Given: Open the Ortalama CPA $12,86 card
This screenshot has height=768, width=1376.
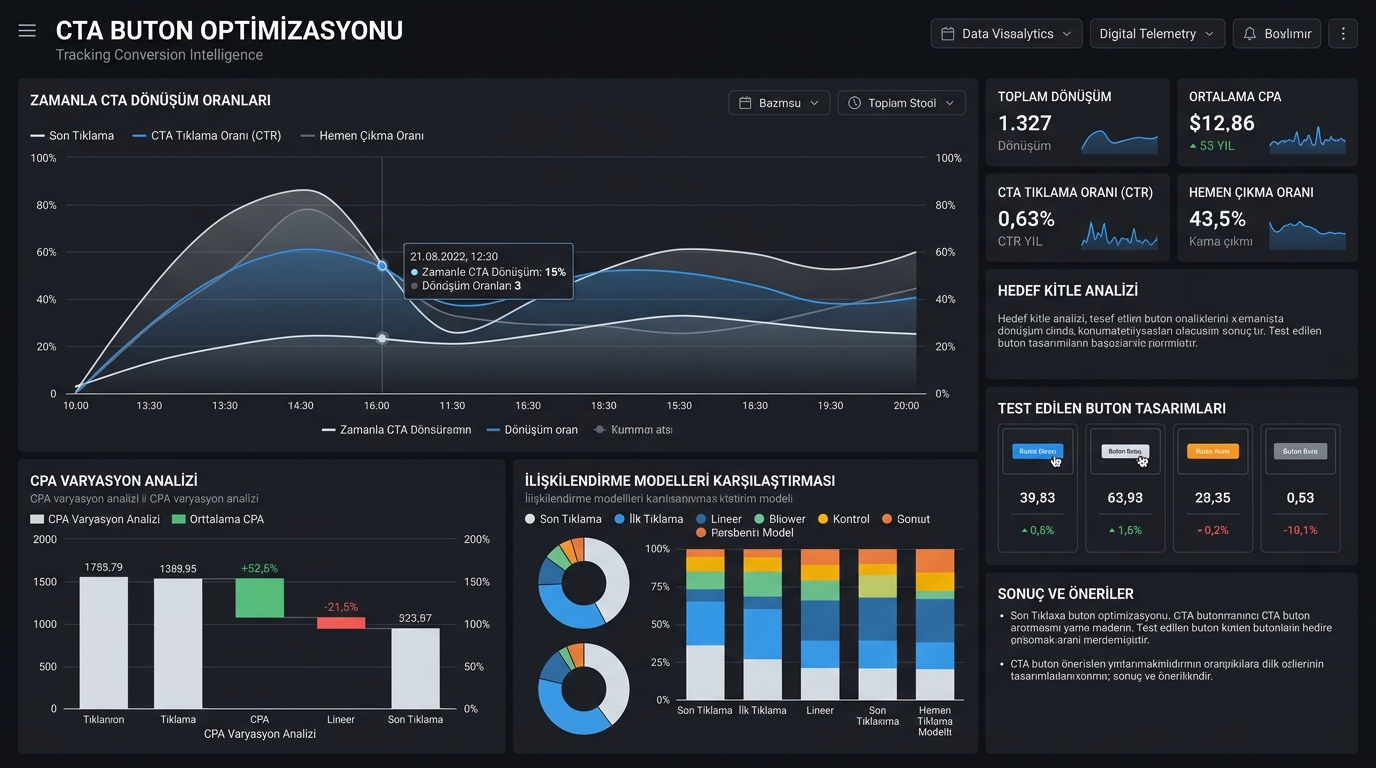Looking at the screenshot, I should [x=1267, y=122].
